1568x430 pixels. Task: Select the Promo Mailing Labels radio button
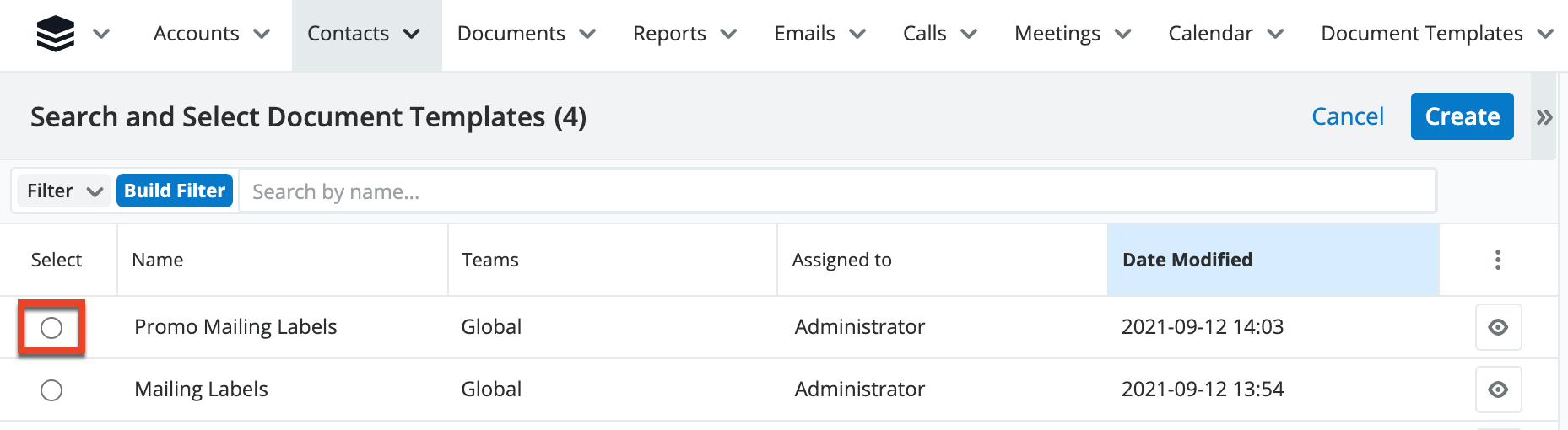51,327
